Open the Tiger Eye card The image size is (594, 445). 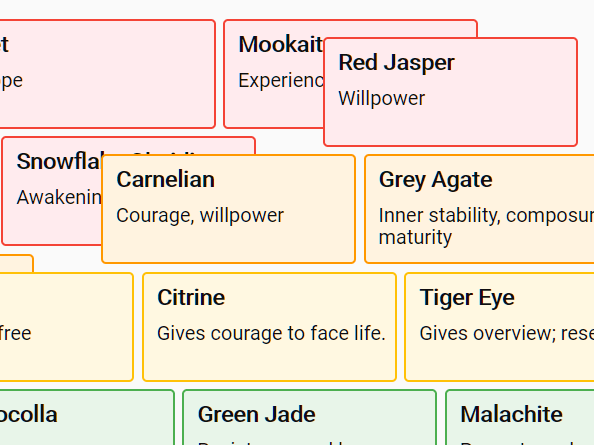500,327
